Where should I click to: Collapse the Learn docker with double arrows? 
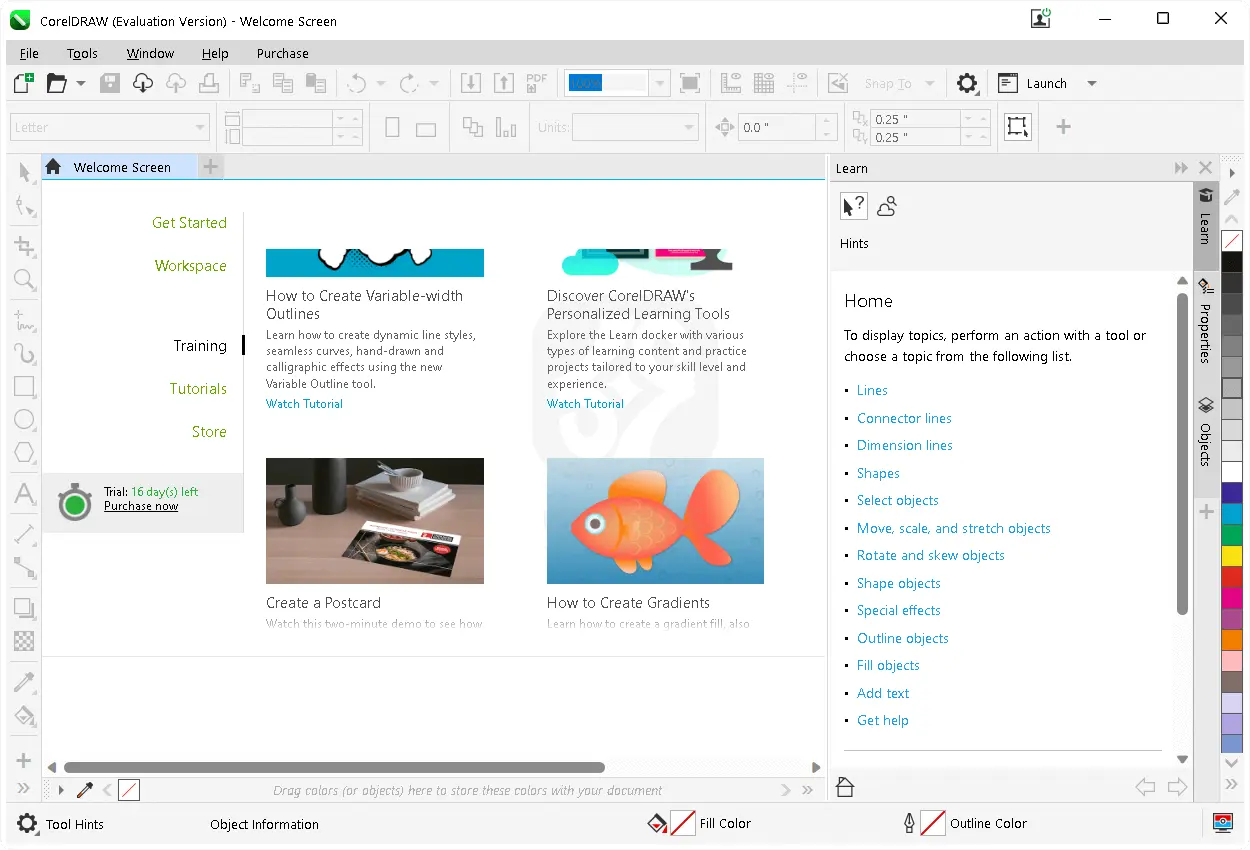pos(1181,168)
